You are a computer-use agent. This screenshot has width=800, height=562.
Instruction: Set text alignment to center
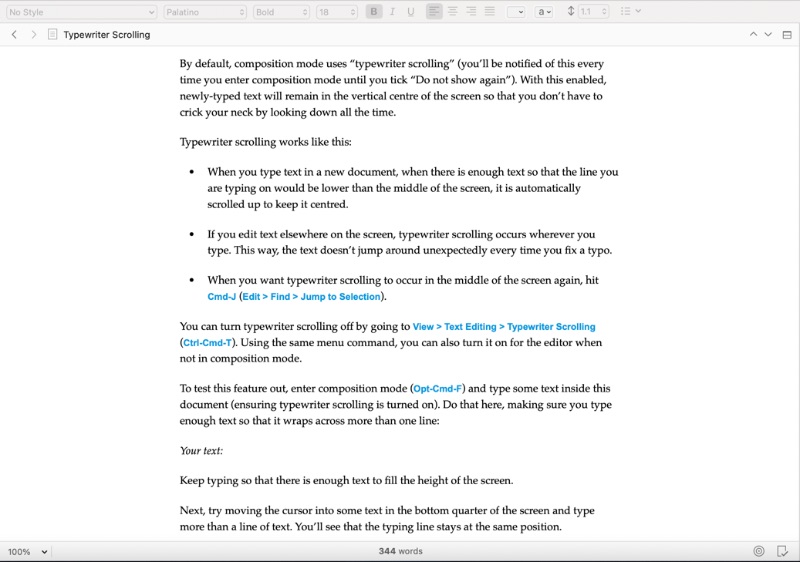[453, 11]
